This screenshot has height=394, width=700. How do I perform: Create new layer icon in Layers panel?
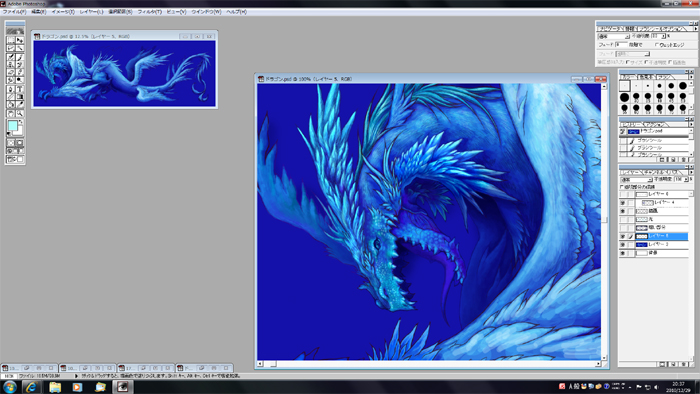click(673, 364)
